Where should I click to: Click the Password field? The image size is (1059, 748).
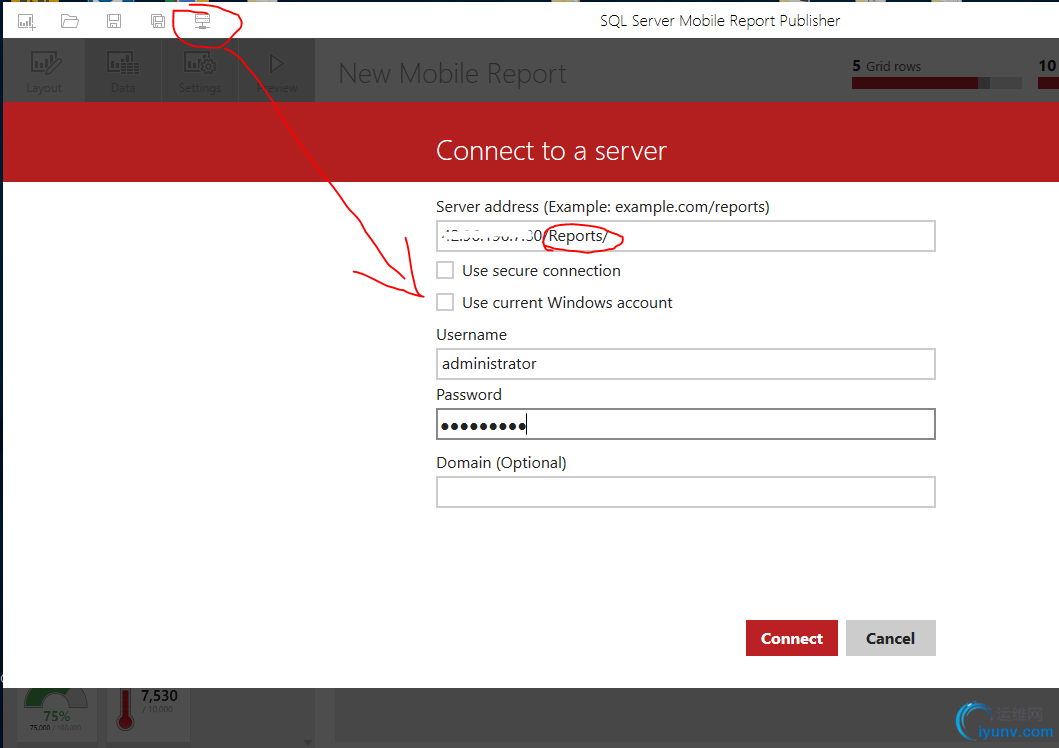click(x=686, y=424)
